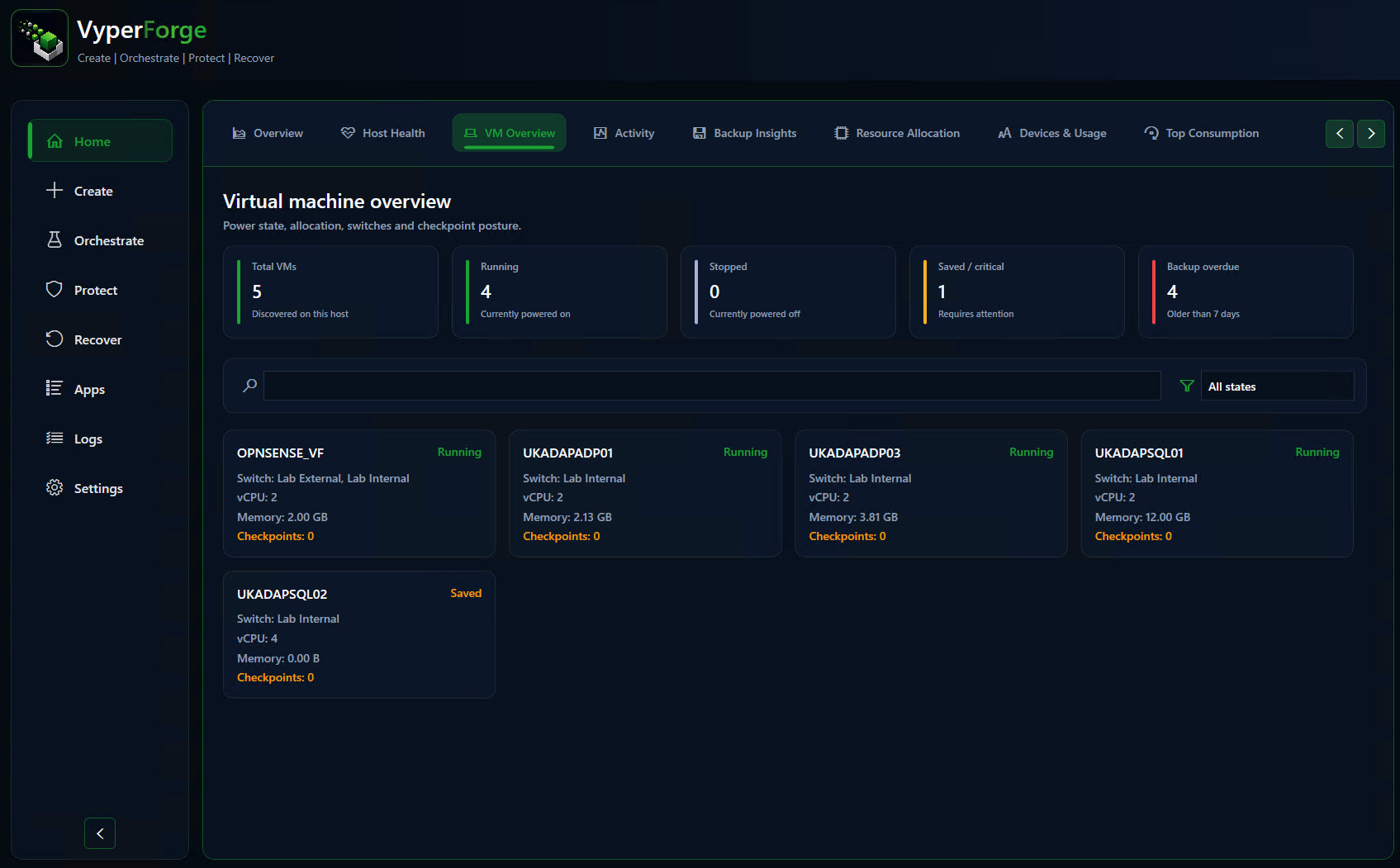This screenshot has width=1400, height=868.
Task: Open the Activity tab
Action: click(x=624, y=133)
